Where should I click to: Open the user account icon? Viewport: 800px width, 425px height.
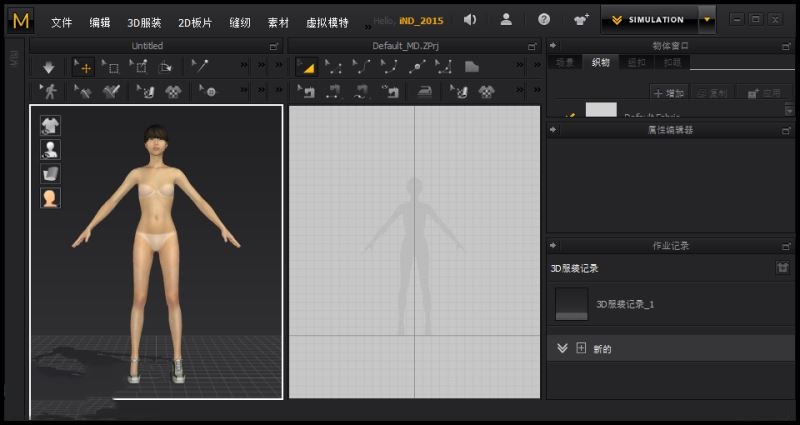[x=507, y=19]
